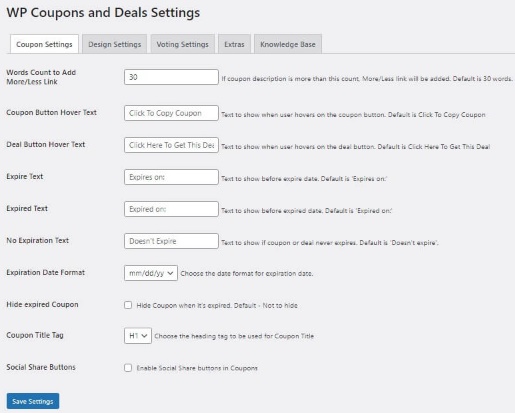Enable the Social Share Buttons checkbox
This screenshot has height=413, width=515.
pyautogui.click(x=128, y=368)
